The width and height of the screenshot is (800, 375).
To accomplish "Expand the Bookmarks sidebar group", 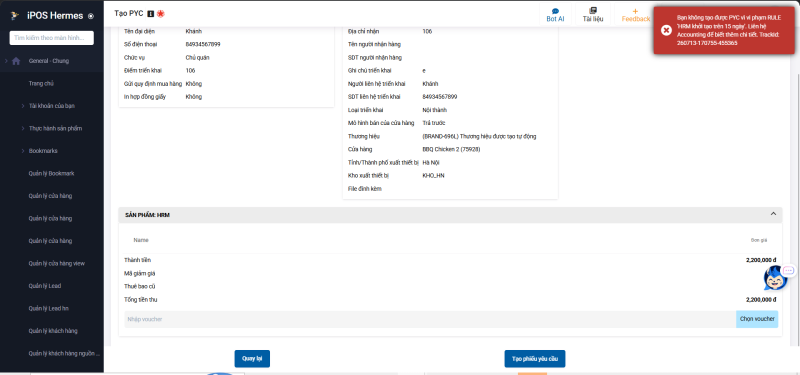I will point(43,151).
